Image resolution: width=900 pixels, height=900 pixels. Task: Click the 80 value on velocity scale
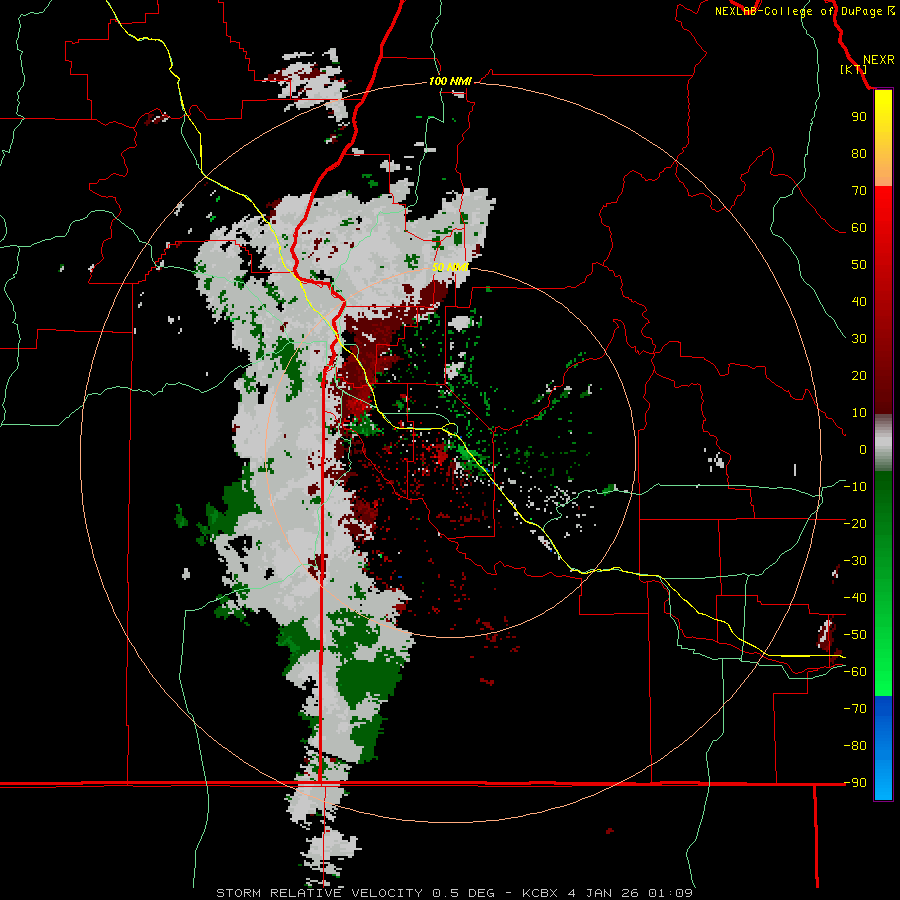pos(859,153)
